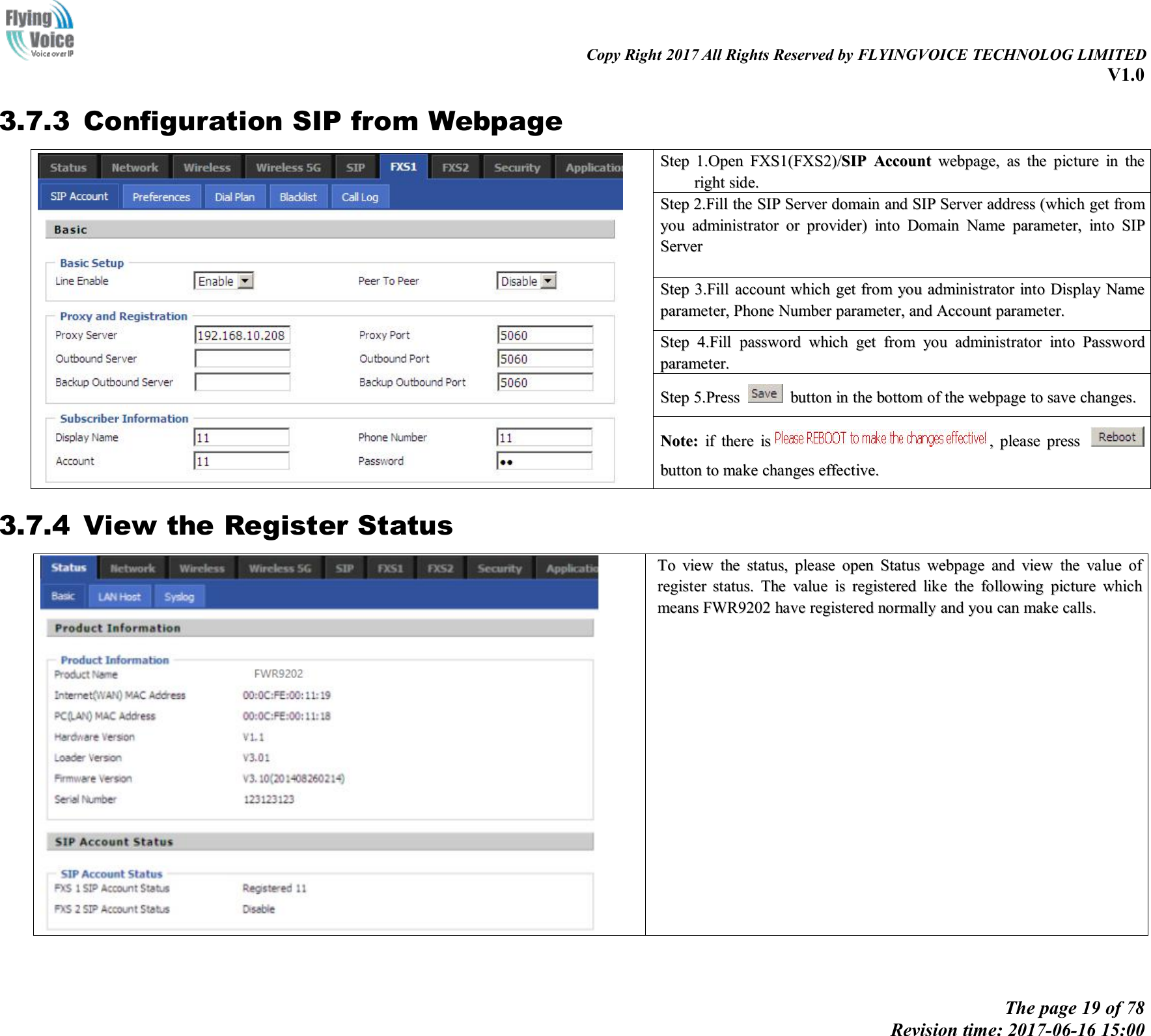Open the Dial Plan sub-tab

point(235,197)
